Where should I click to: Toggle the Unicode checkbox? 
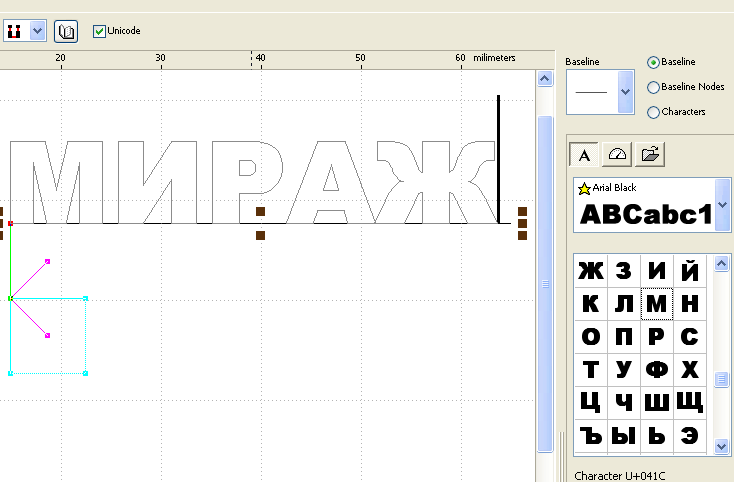(99, 31)
